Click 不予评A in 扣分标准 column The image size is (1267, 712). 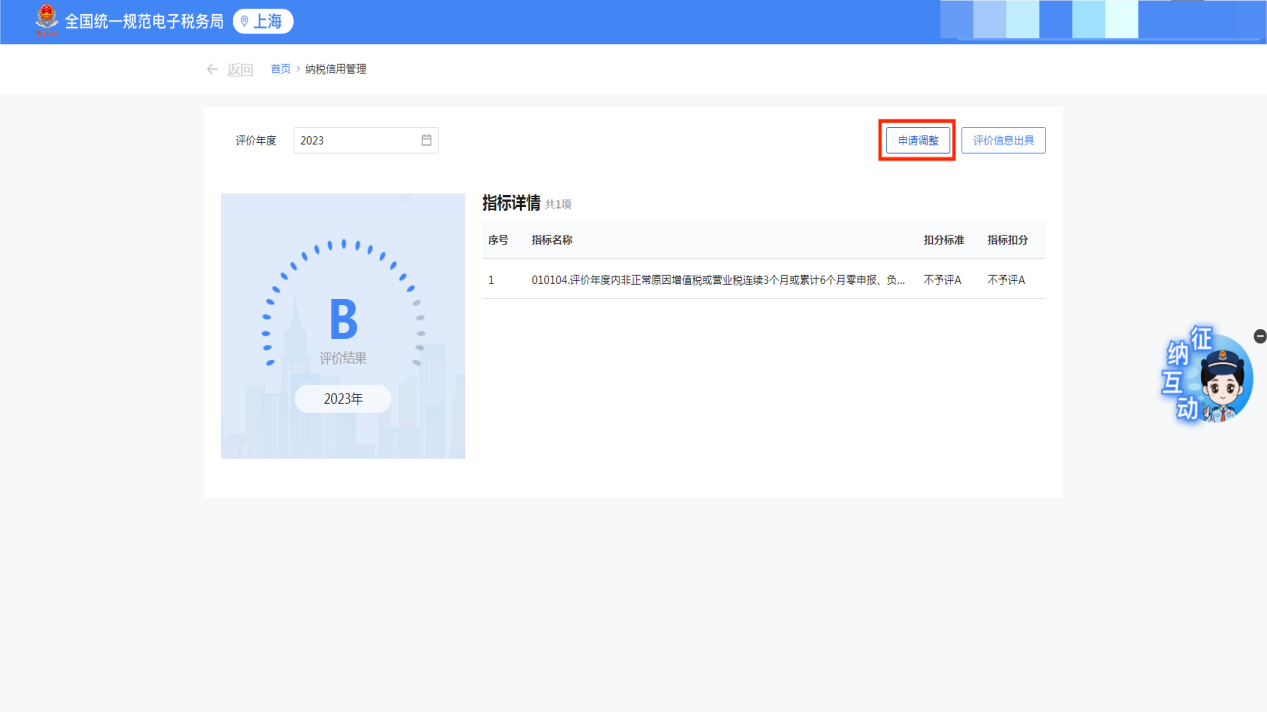(x=942, y=280)
